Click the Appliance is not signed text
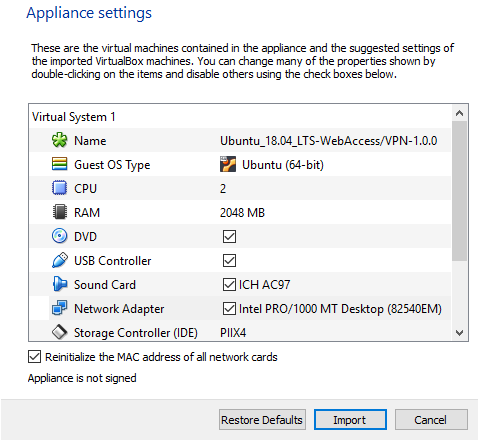The image size is (479, 441). coord(82,378)
